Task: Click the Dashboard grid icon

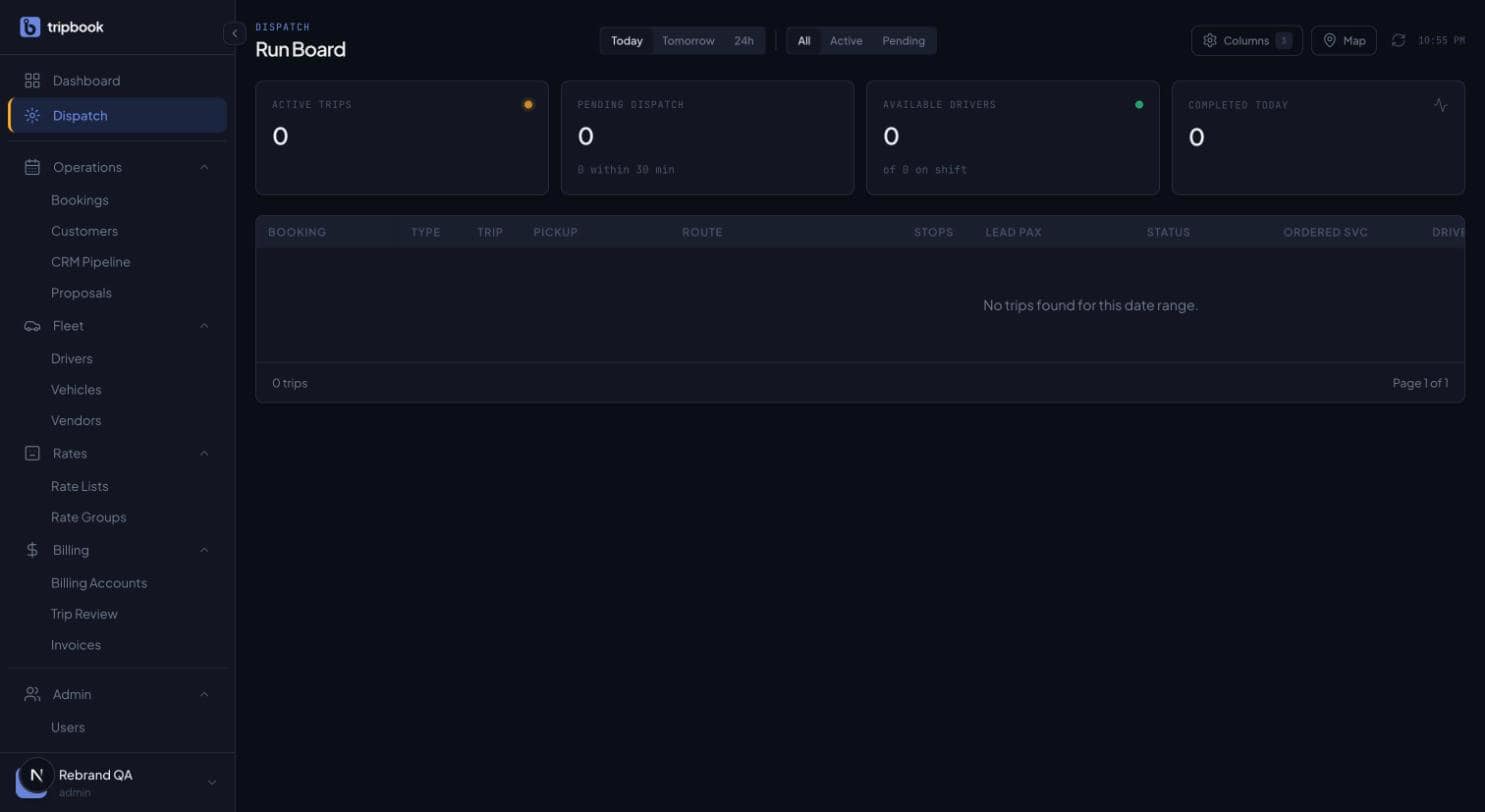Action: [x=32, y=81]
